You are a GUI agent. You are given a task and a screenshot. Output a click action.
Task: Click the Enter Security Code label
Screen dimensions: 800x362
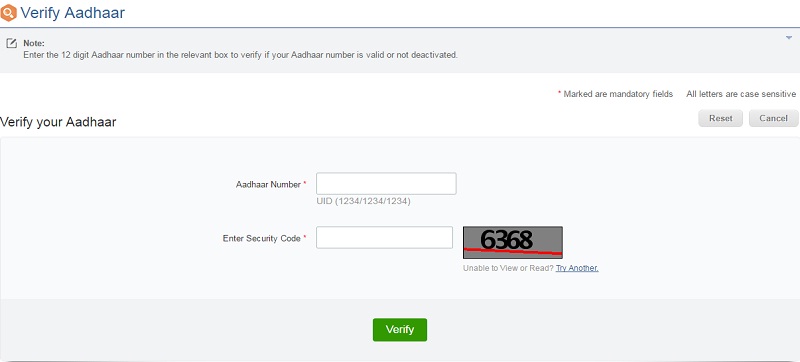click(x=262, y=238)
